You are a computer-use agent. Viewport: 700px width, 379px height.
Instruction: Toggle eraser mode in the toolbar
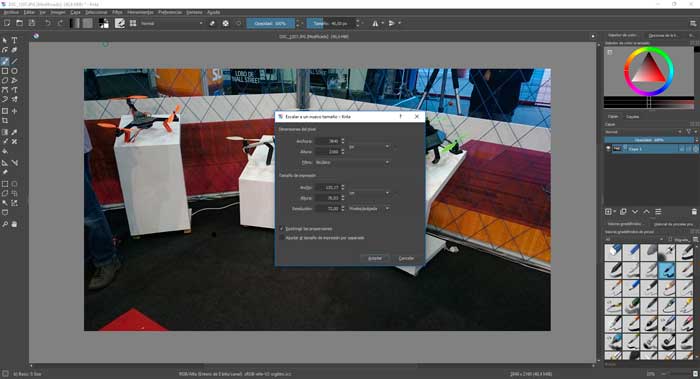point(212,23)
